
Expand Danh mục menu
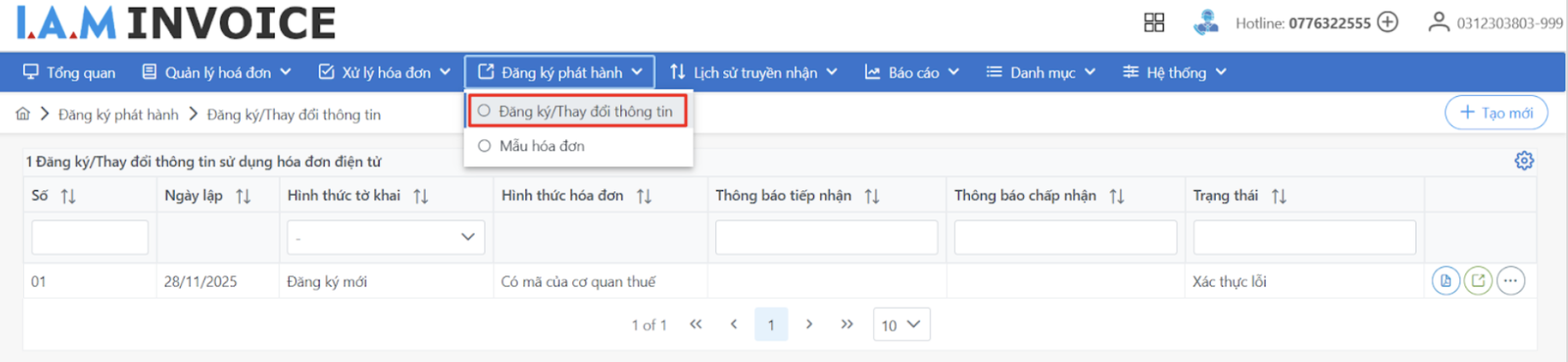(1041, 73)
